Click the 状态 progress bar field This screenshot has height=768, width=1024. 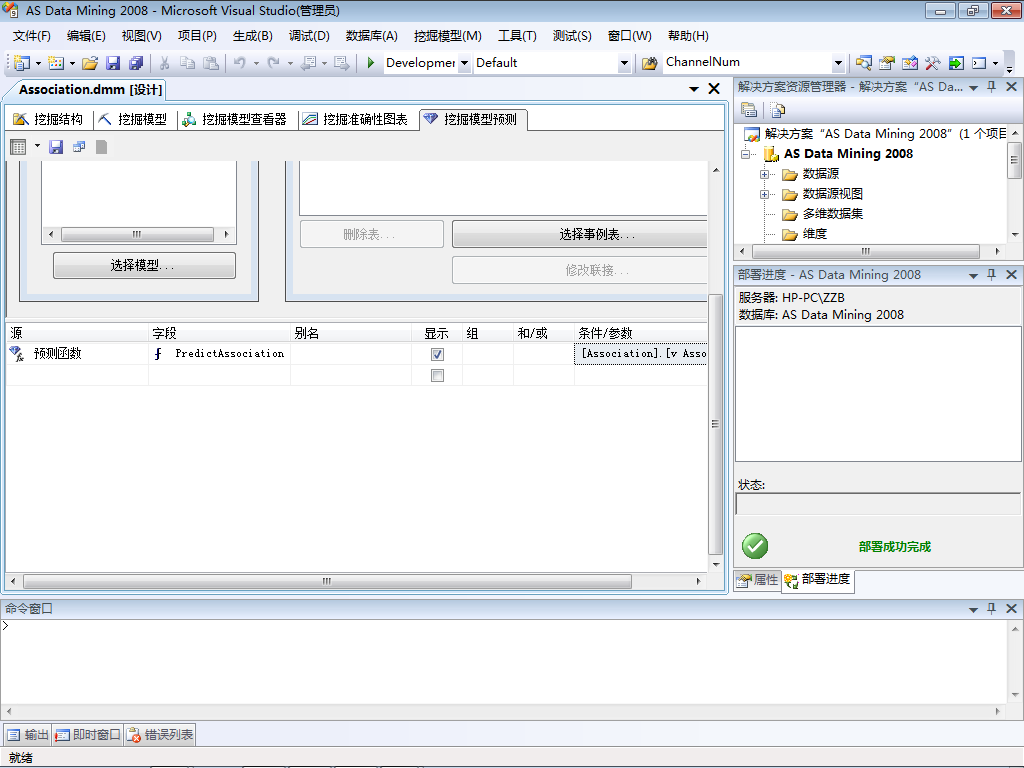tap(878, 504)
